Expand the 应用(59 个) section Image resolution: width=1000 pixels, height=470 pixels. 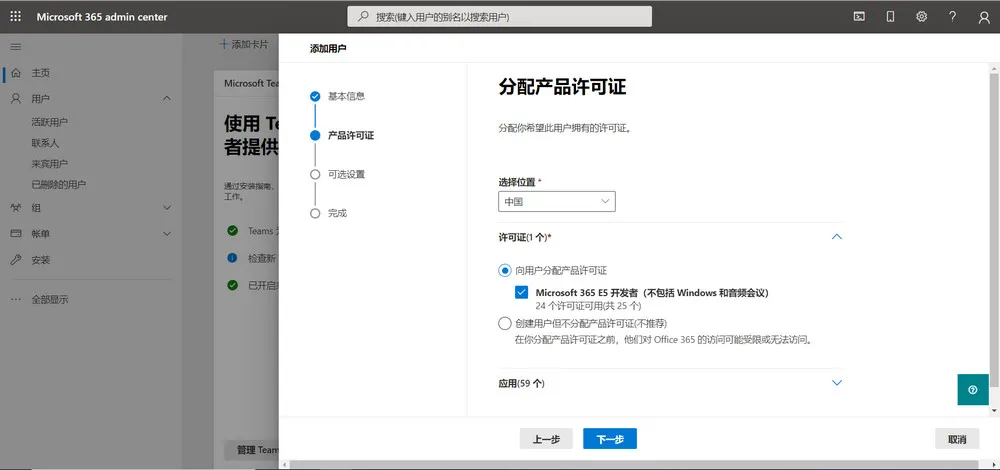[x=837, y=383]
